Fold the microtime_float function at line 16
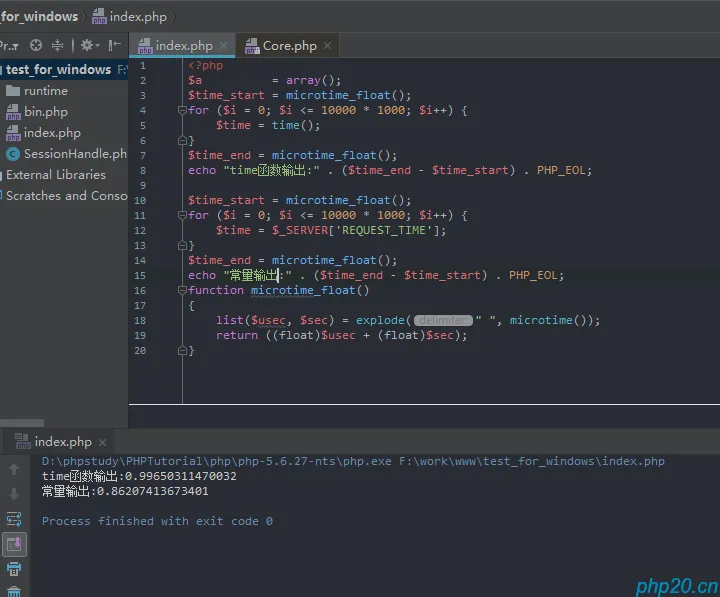720x597 pixels. [x=183, y=290]
